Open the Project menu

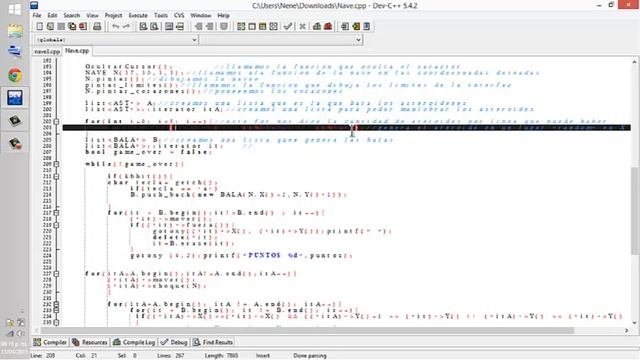tap(113, 16)
